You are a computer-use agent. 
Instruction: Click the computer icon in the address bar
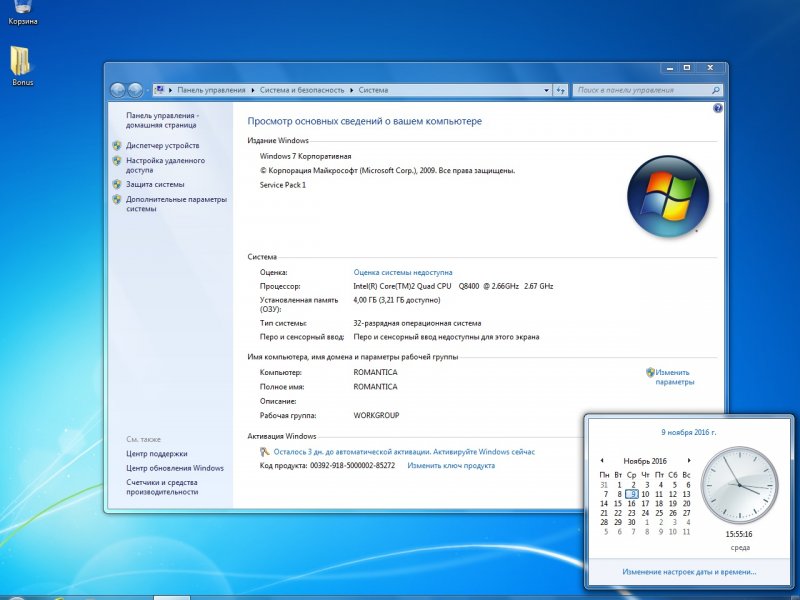tap(159, 90)
